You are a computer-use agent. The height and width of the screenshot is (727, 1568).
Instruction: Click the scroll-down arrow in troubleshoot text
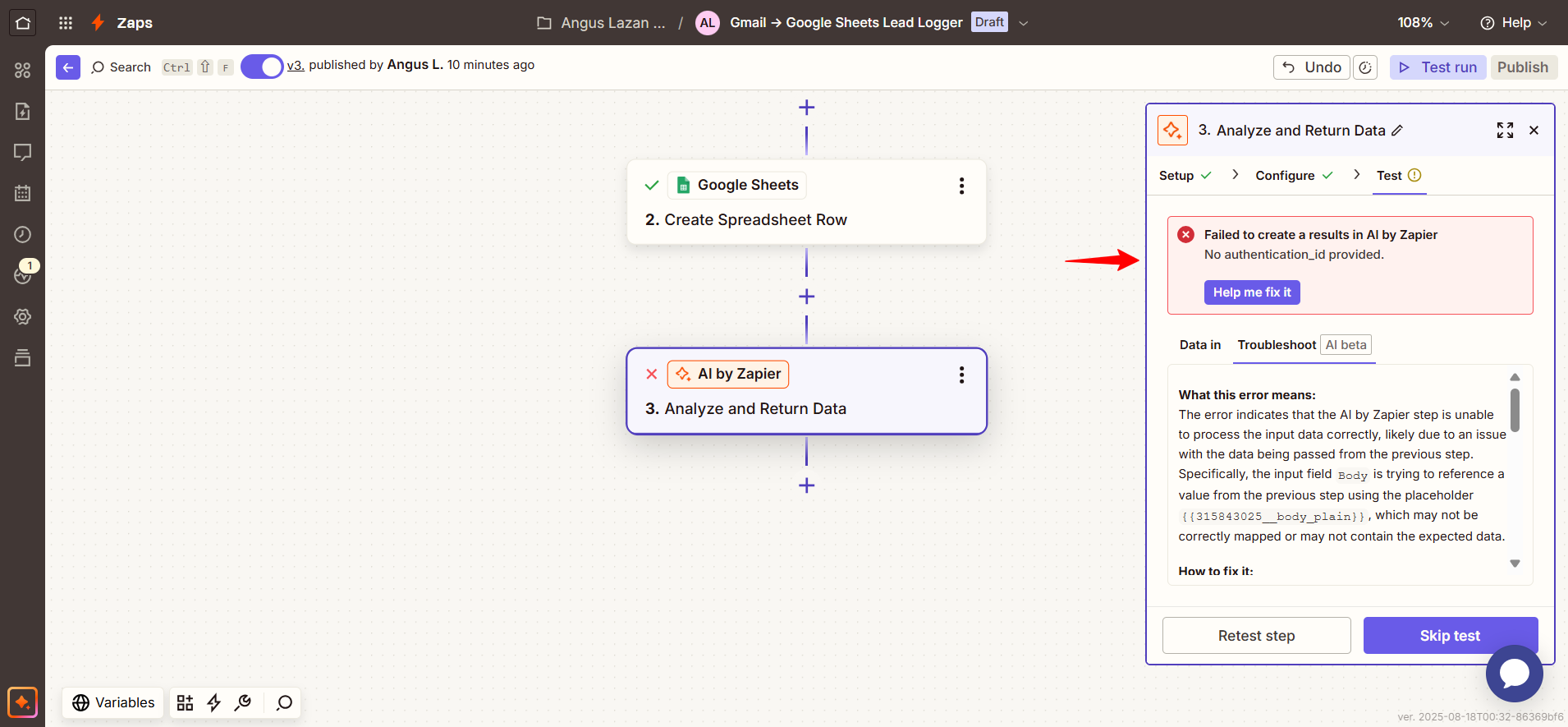point(1515,564)
